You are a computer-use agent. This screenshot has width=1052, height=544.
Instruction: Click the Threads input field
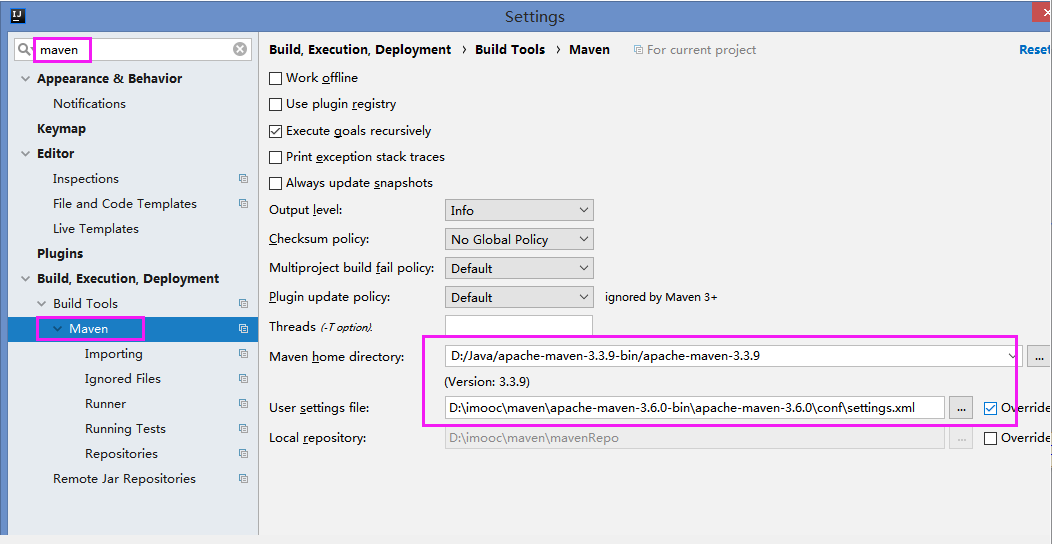tap(519, 327)
